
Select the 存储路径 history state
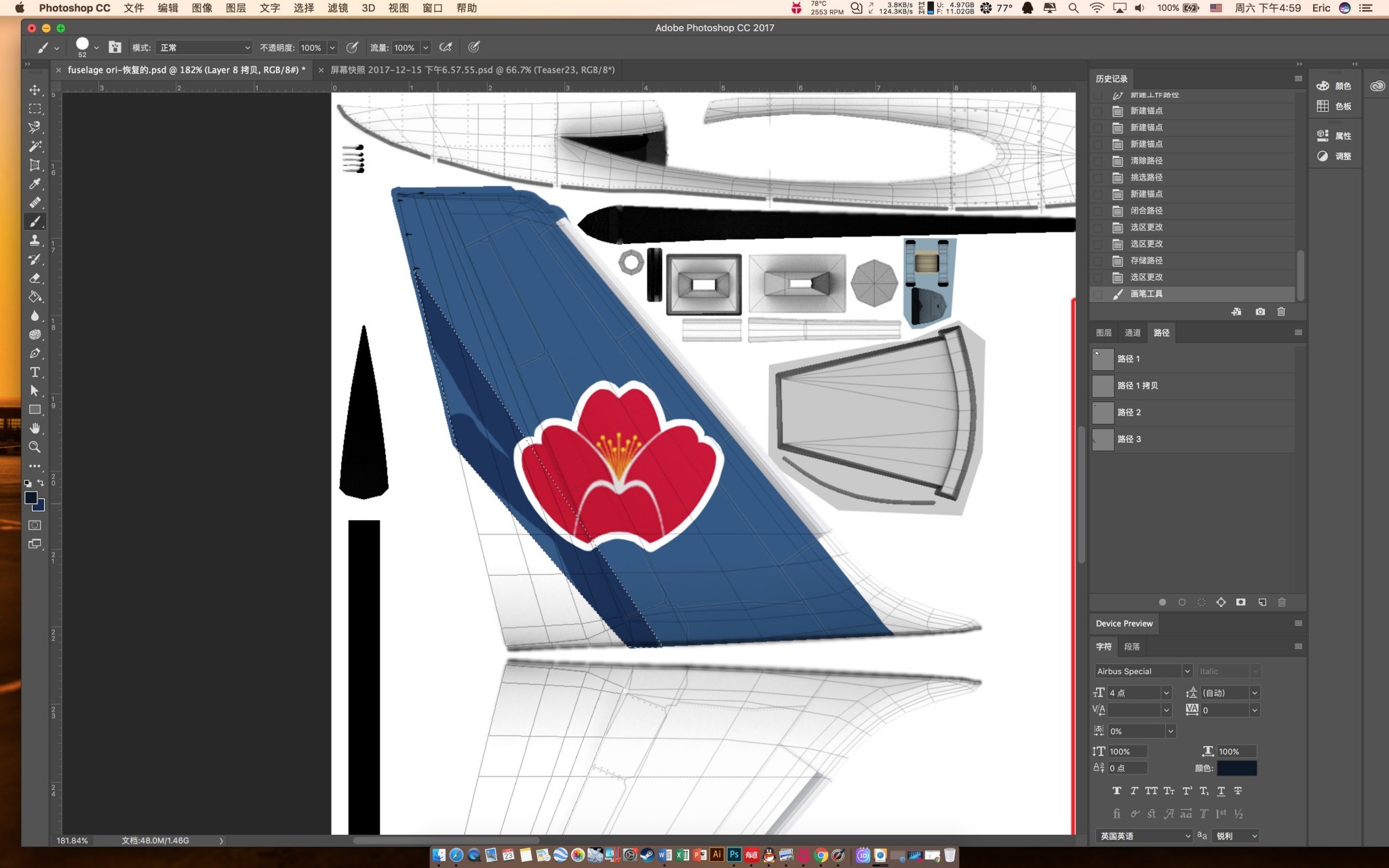point(1193,260)
